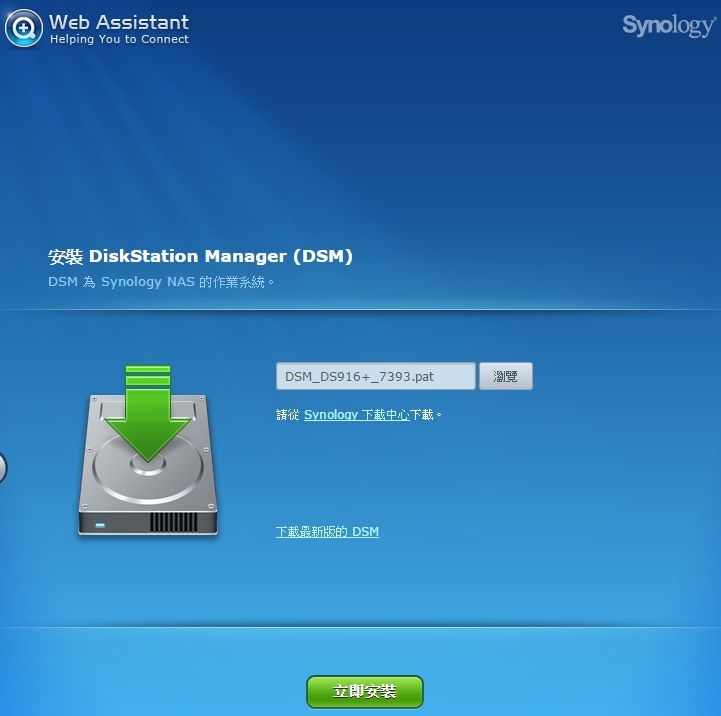Open the 下載最新版的 DSM link
Image resolution: width=721 pixels, height=716 pixels.
[x=327, y=532]
